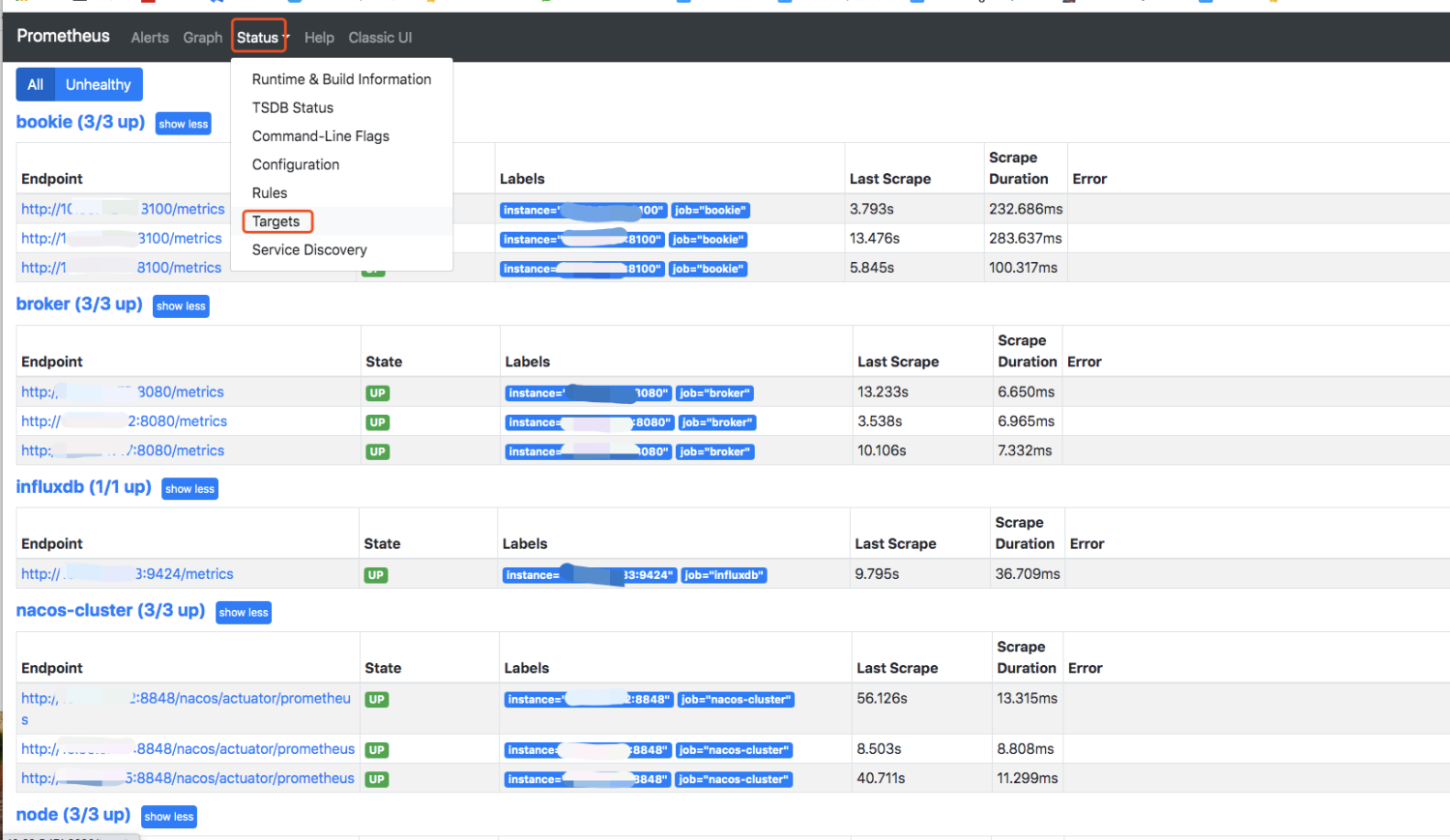This screenshot has width=1450, height=840.
Task: Click UP badge of broker 10.106s row
Action: (x=377, y=451)
